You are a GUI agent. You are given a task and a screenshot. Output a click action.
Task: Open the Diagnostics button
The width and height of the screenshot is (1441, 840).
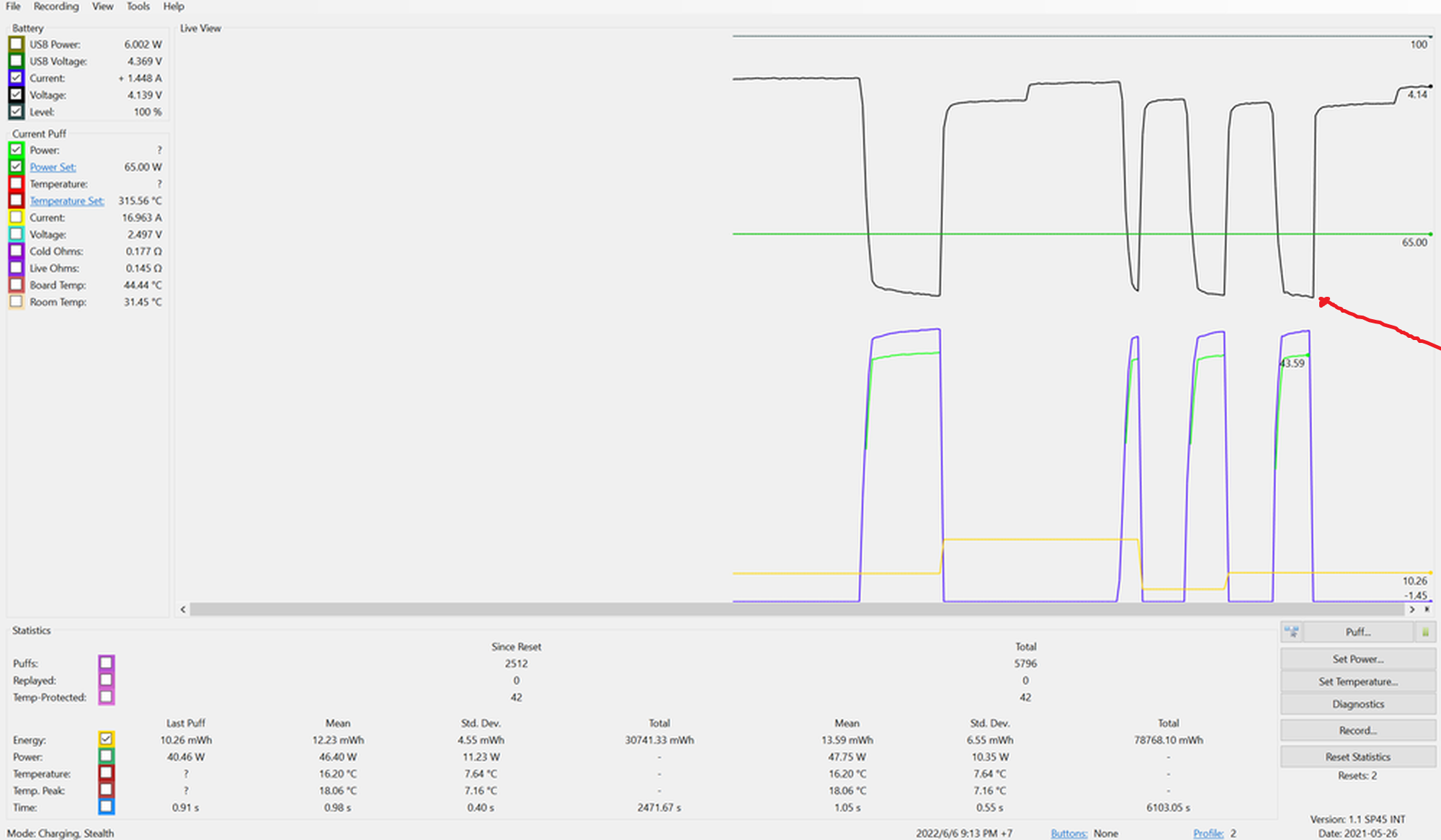click(1358, 704)
